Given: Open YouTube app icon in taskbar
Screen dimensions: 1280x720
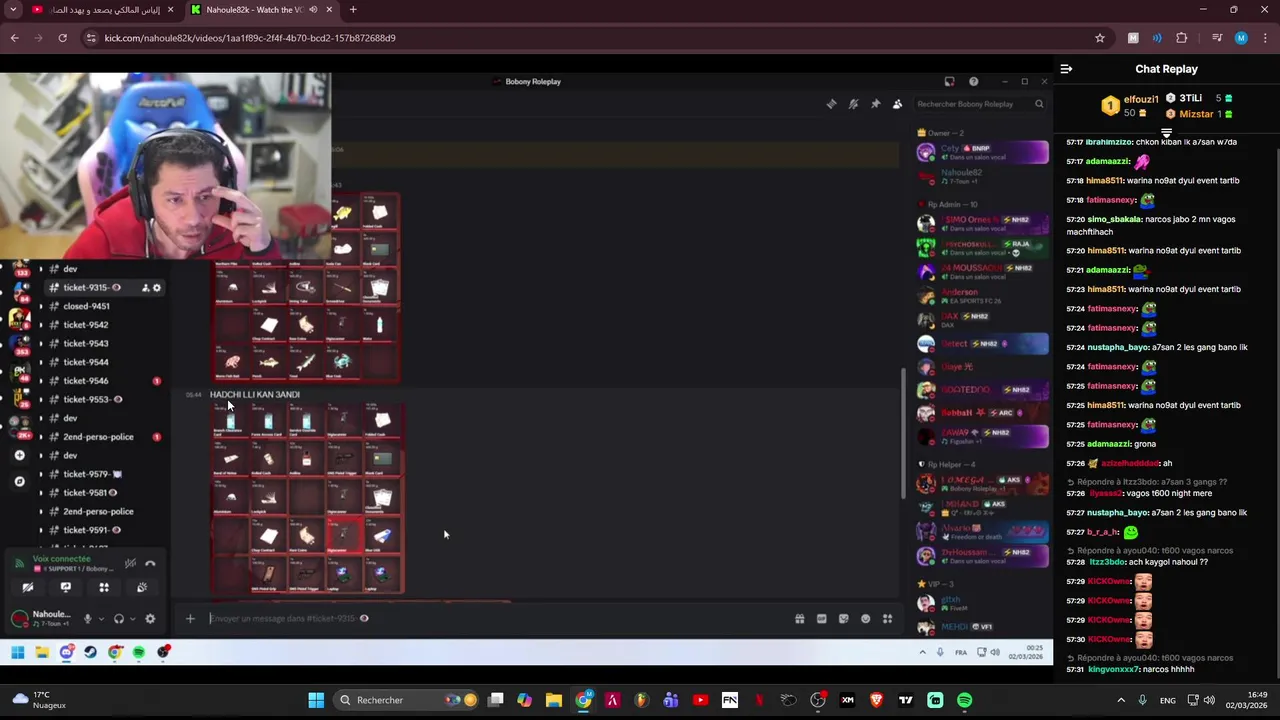Looking at the screenshot, I should [x=700, y=700].
